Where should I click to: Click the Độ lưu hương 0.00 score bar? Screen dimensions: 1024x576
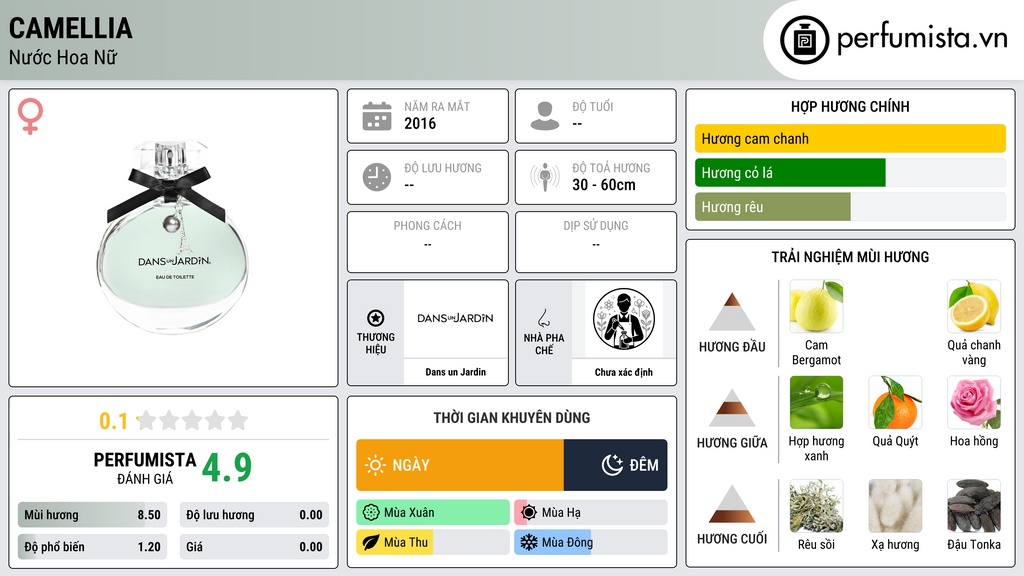tap(254, 515)
